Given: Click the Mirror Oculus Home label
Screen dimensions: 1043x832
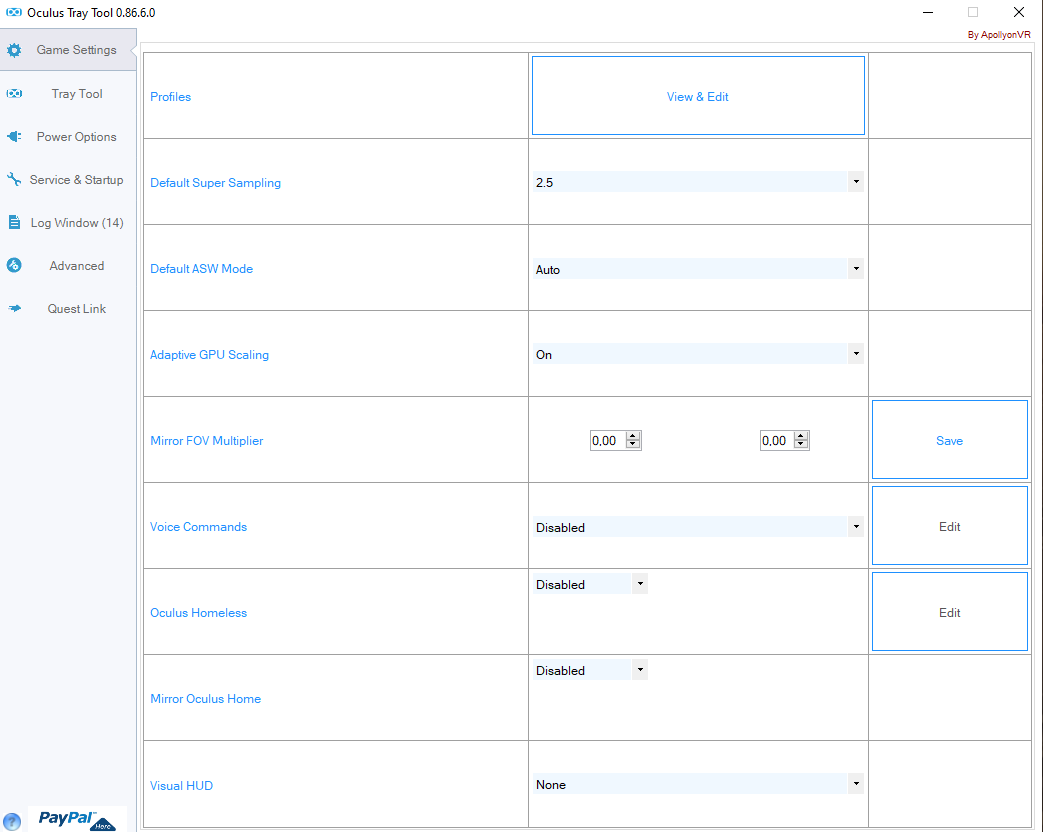Looking at the screenshot, I should (x=206, y=698).
